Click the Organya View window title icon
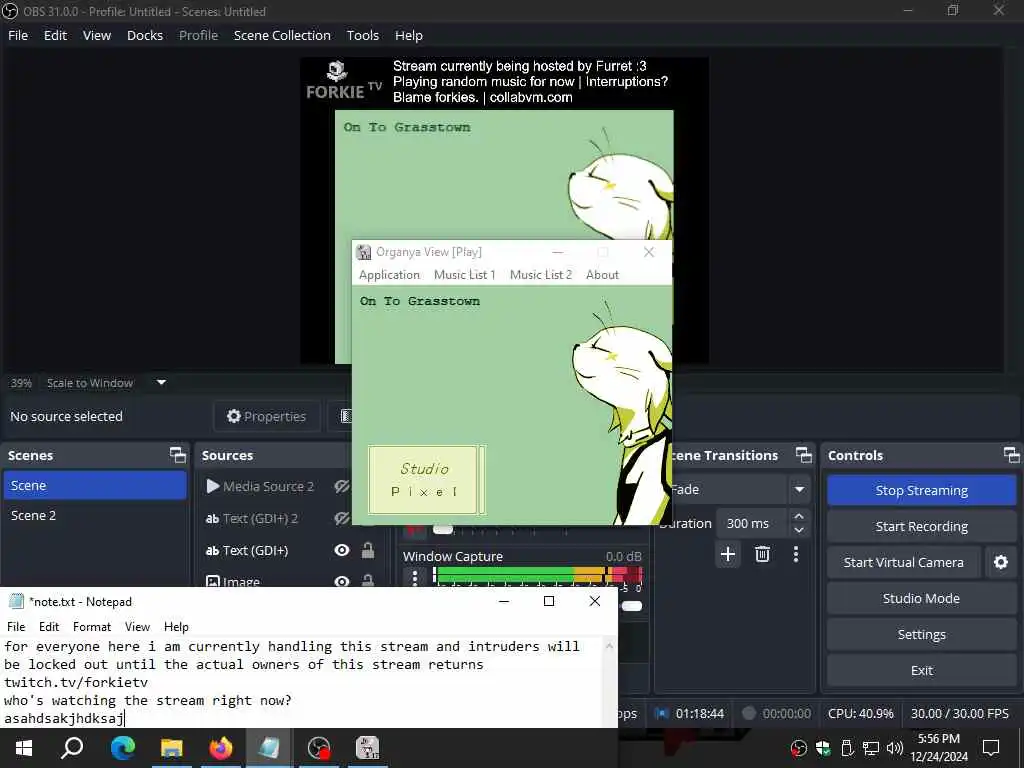The width and height of the screenshot is (1024, 768). pos(364,252)
